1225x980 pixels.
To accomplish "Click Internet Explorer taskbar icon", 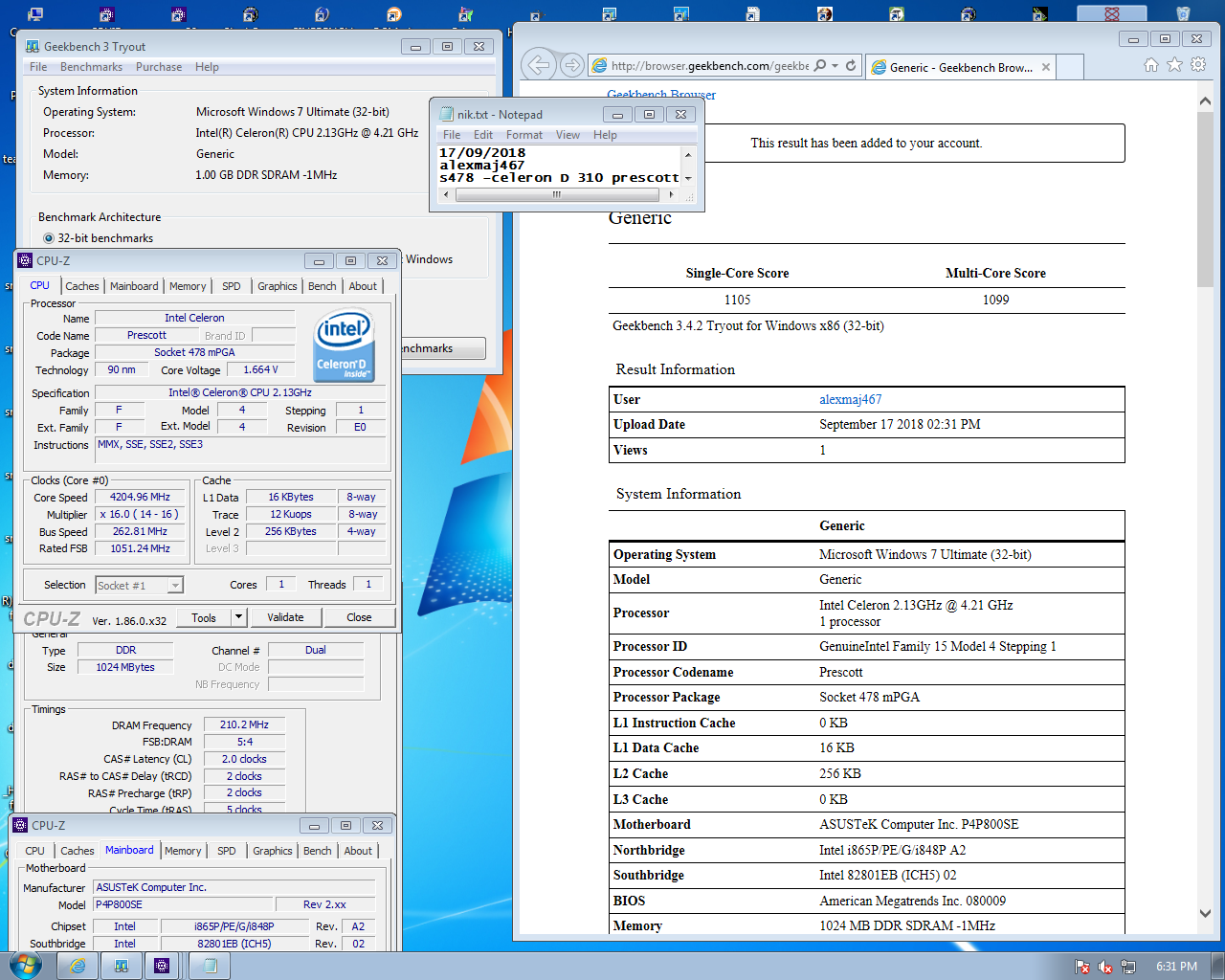I will 78,966.
